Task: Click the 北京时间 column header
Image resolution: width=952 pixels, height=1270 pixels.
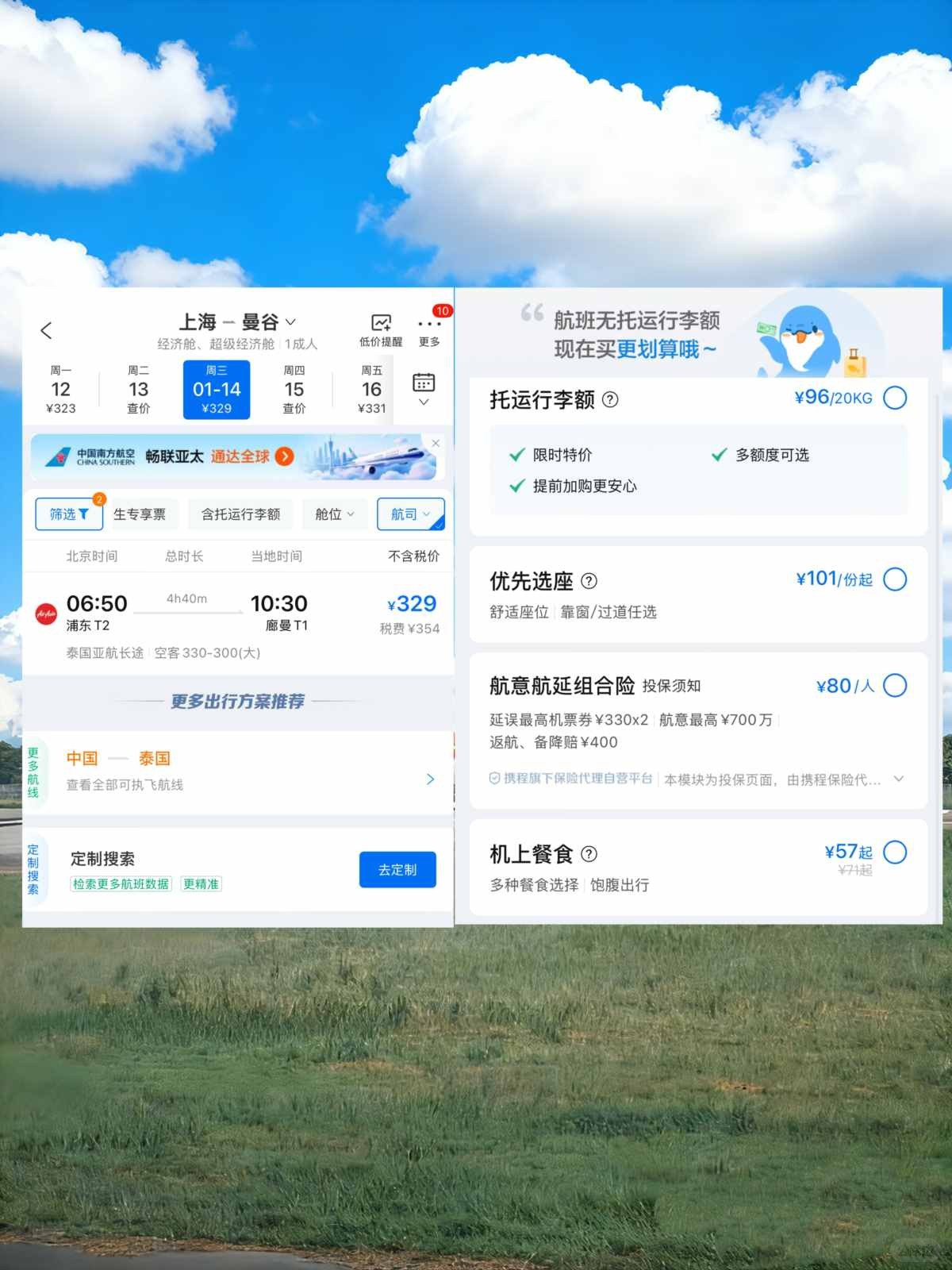Action: pos(92,556)
